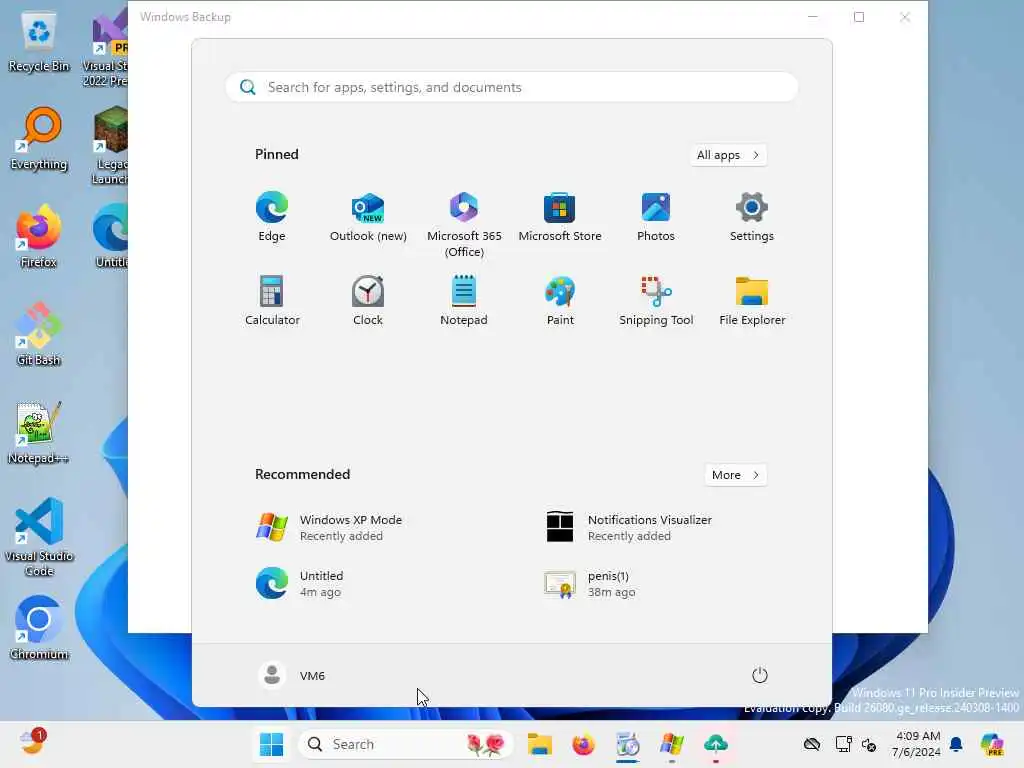The height and width of the screenshot is (768, 1024).
Task: Open the Windows XP Mode taskbar icon
Action: [671, 744]
